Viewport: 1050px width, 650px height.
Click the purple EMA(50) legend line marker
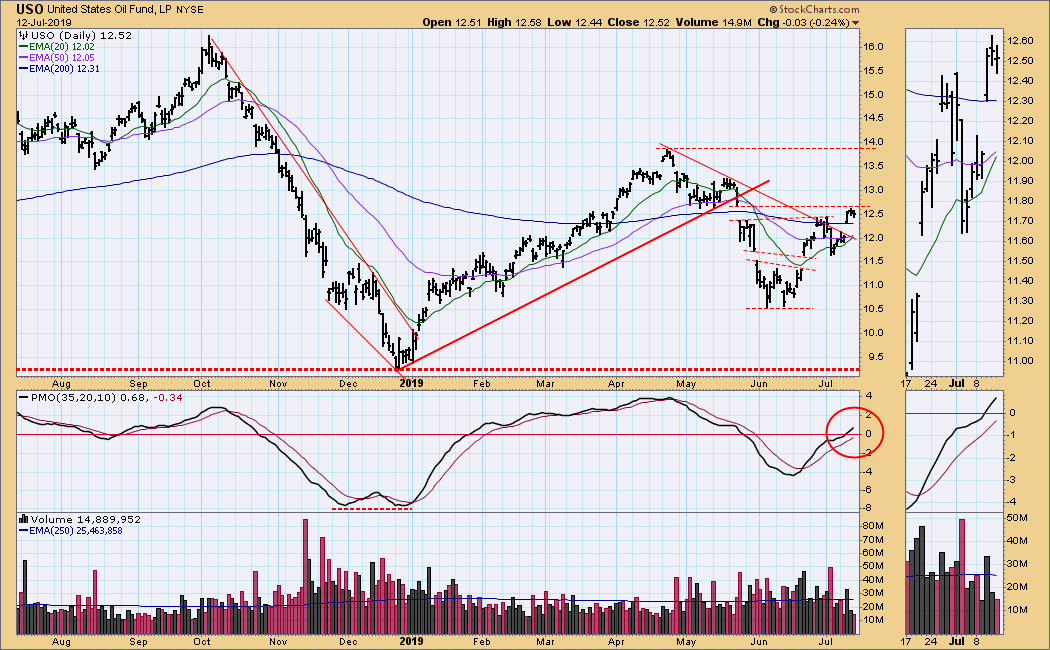point(23,58)
